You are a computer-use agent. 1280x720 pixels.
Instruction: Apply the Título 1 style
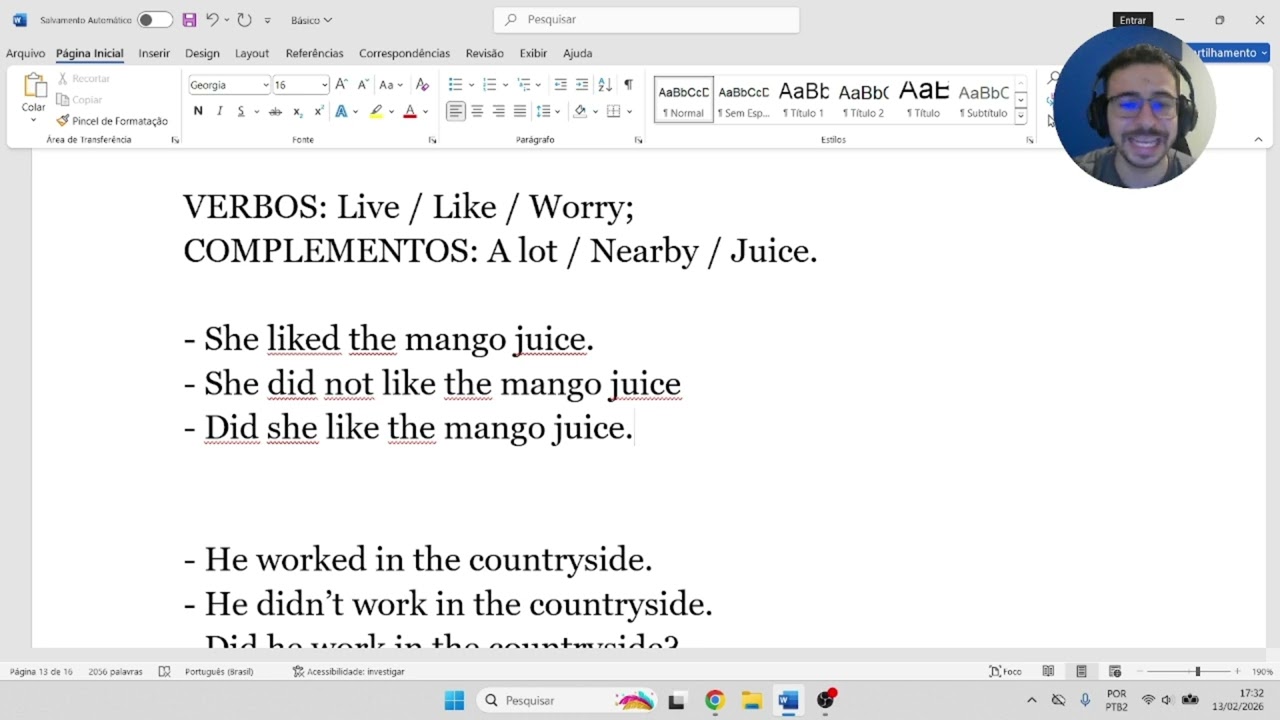tap(803, 99)
